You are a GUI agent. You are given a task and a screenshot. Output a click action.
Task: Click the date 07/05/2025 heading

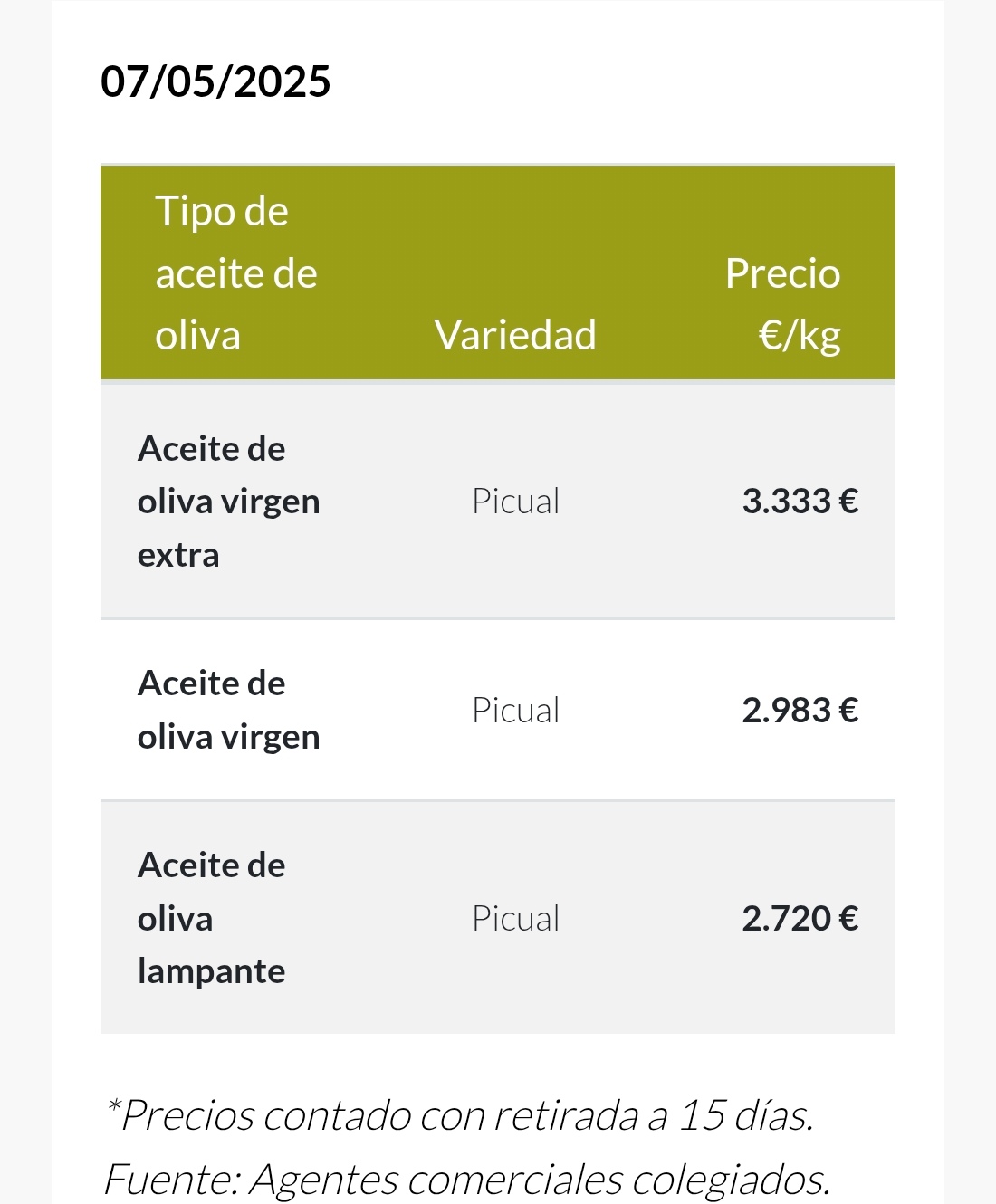pos(215,81)
